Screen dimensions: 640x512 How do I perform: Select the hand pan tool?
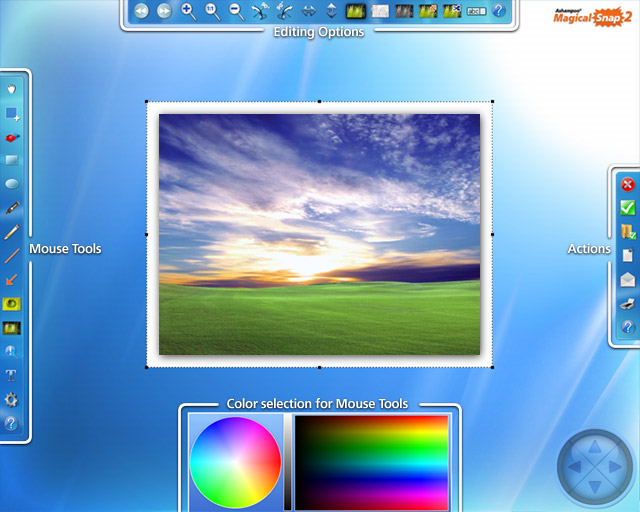tap(12, 88)
